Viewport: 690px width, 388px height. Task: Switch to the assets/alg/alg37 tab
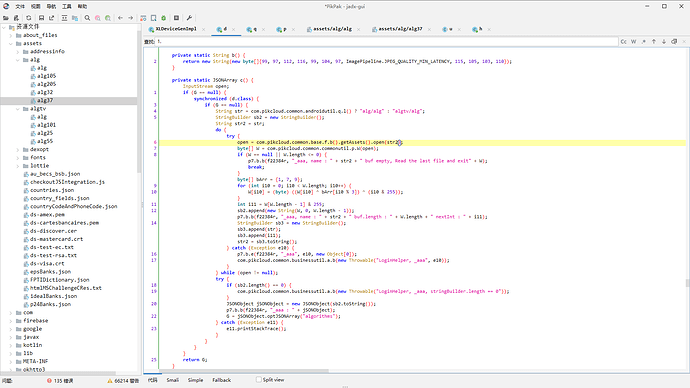tap(400, 29)
